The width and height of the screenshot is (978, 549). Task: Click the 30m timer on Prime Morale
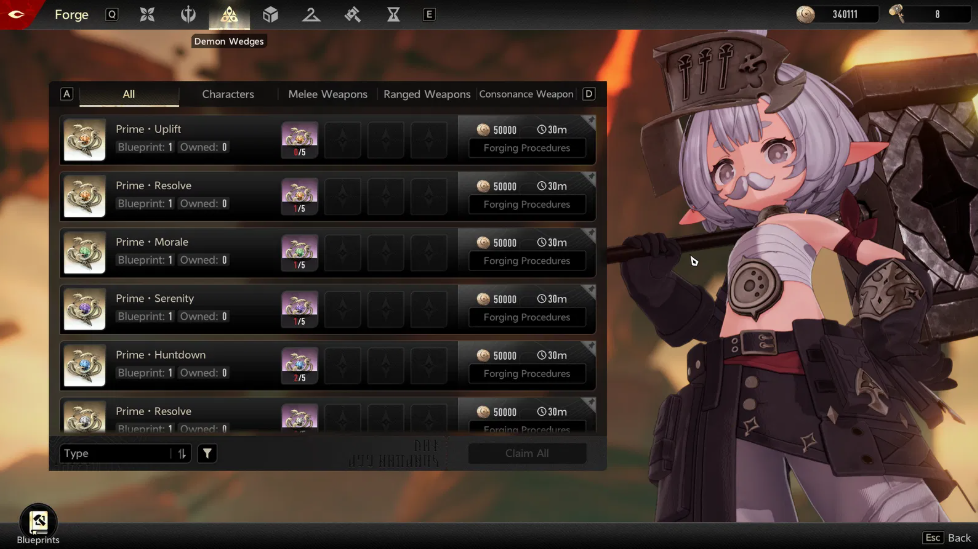pos(552,243)
